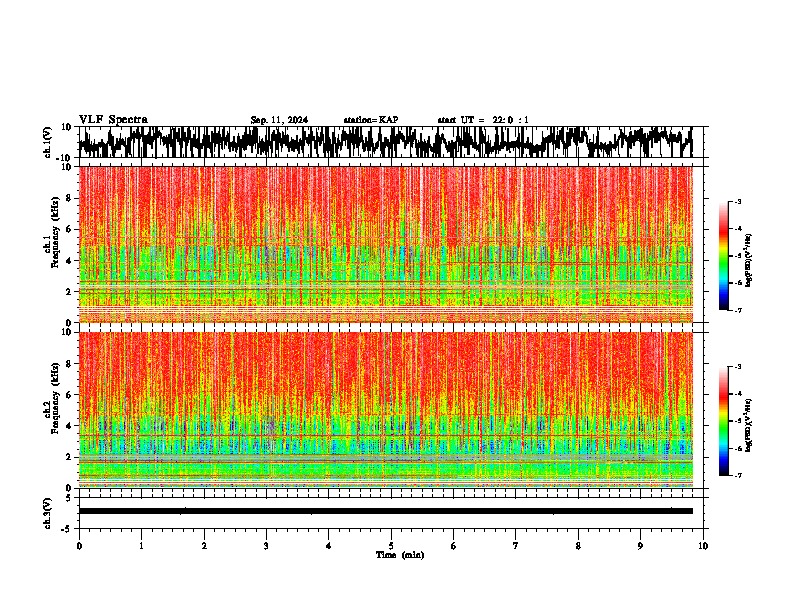Click the time axis tick label "8"
This screenshot has width=792, height=612.
click(578, 546)
